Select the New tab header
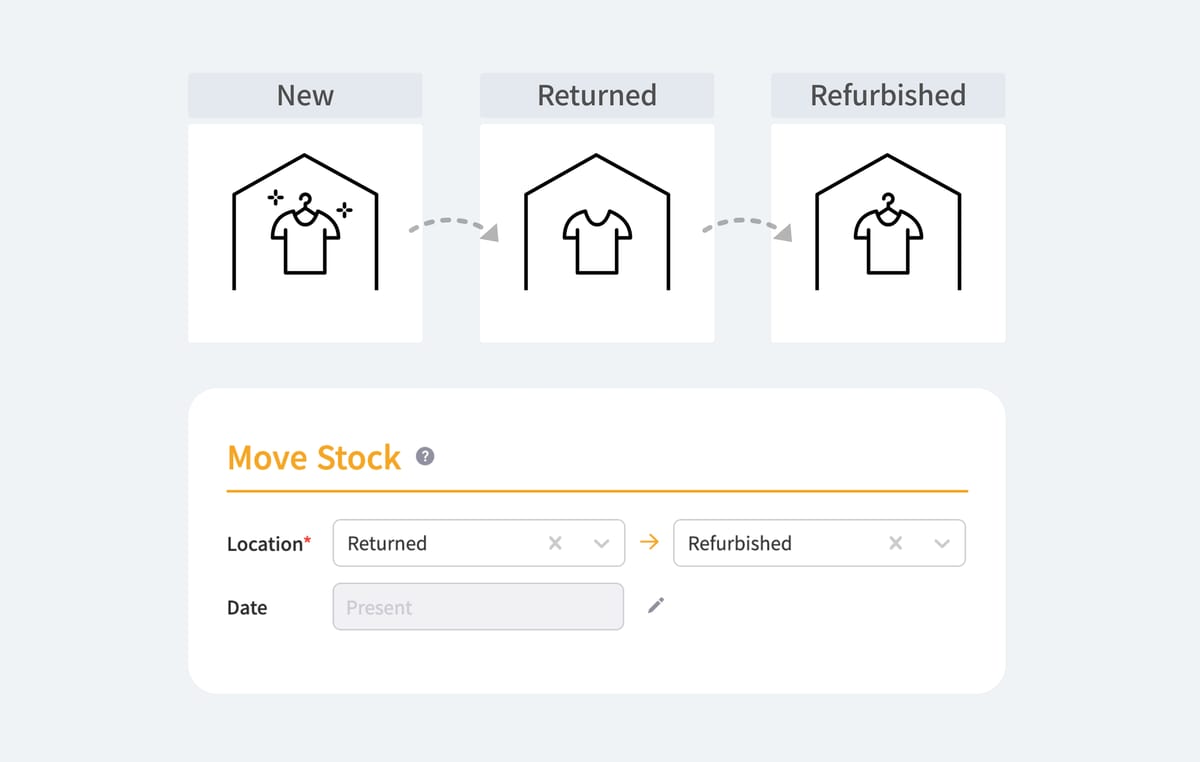 click(305, 95)
